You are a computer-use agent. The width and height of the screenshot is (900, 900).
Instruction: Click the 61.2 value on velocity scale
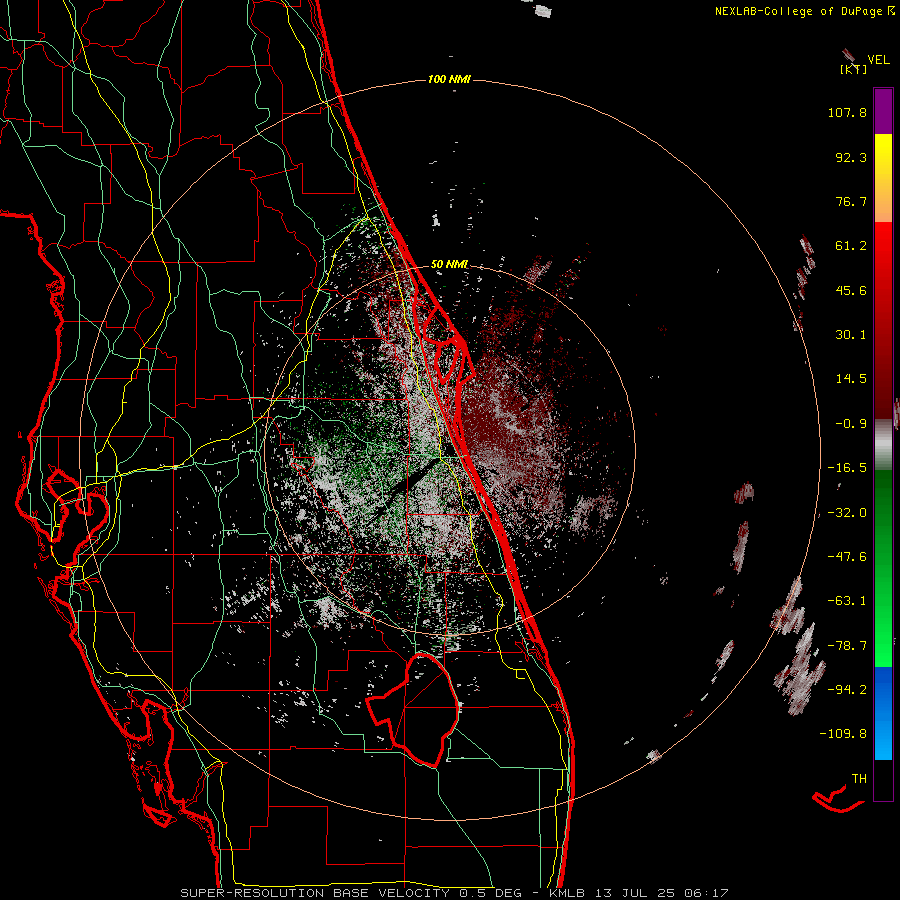pyautogui.click(x=851, y=246)
